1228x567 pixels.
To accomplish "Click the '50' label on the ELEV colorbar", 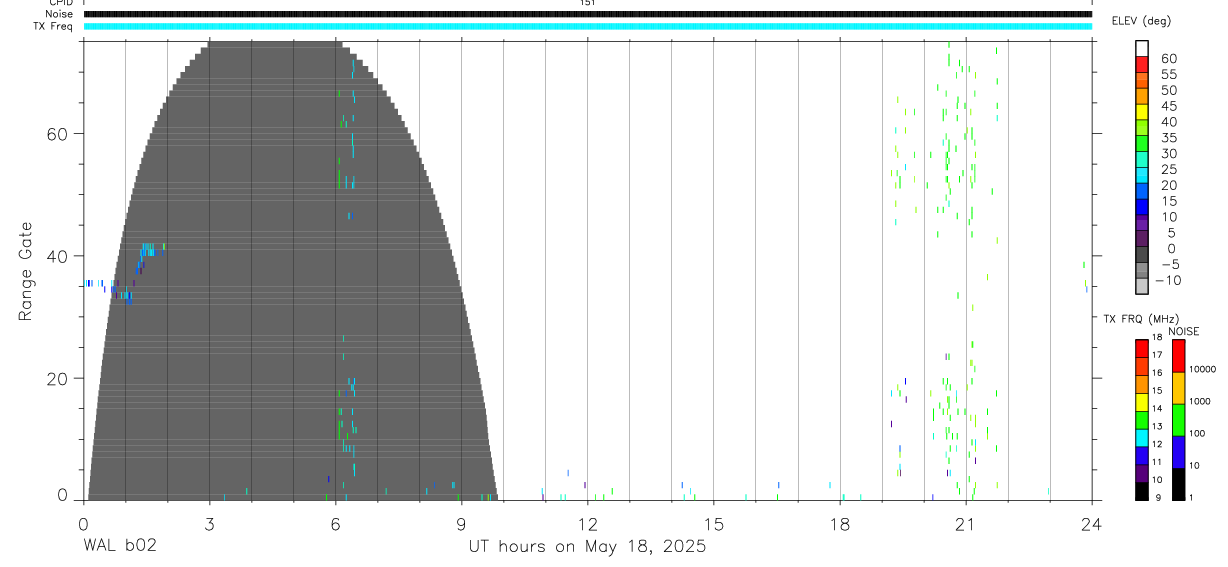I will tap(1168, 90).
